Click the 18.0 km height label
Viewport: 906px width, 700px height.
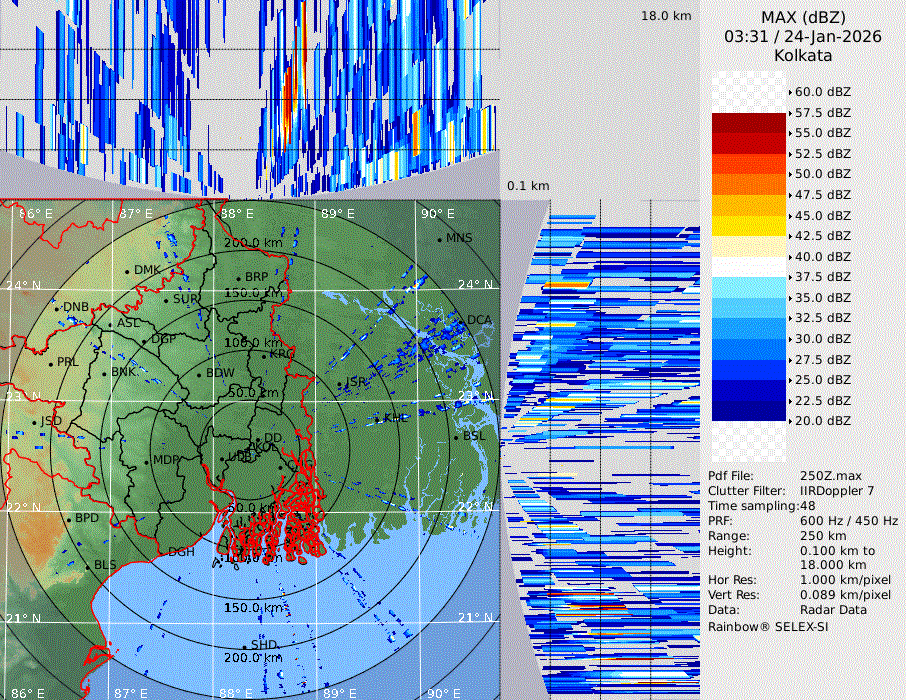[666, 16]
